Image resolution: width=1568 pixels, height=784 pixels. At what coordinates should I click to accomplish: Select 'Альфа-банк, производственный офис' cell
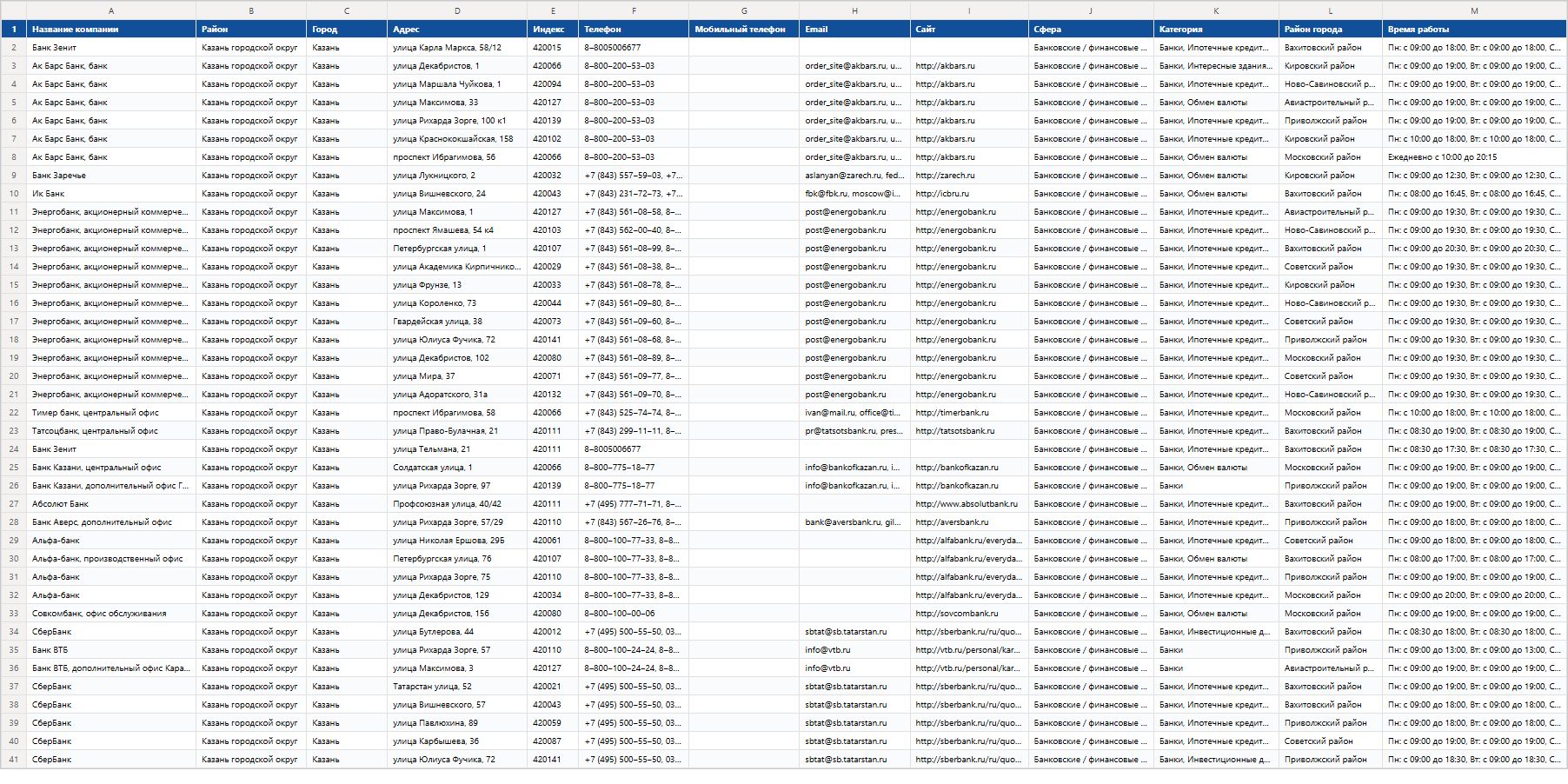coord(111,559)
